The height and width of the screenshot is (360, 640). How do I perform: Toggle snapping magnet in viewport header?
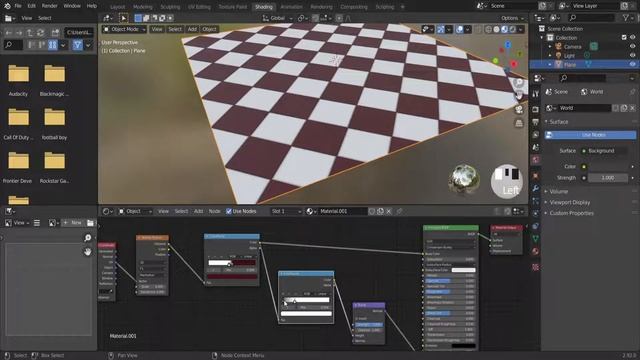315,18
